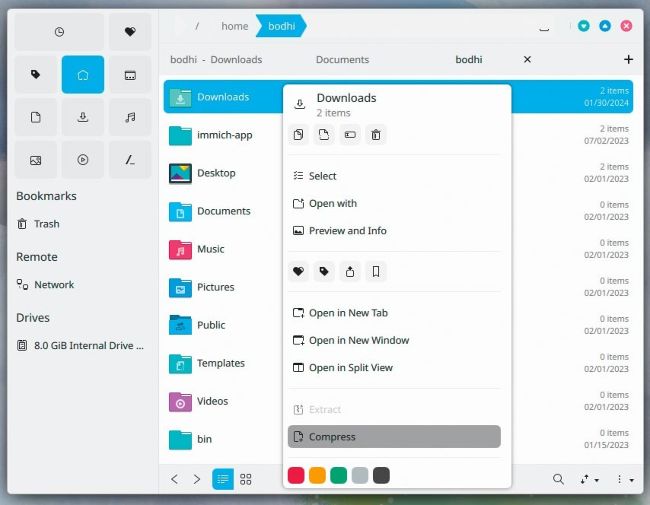The width and height of the screenshot is (650, 505).
Task: Add Downloads to bookmarks via bookmark icon
Action: tap(375, 271)
